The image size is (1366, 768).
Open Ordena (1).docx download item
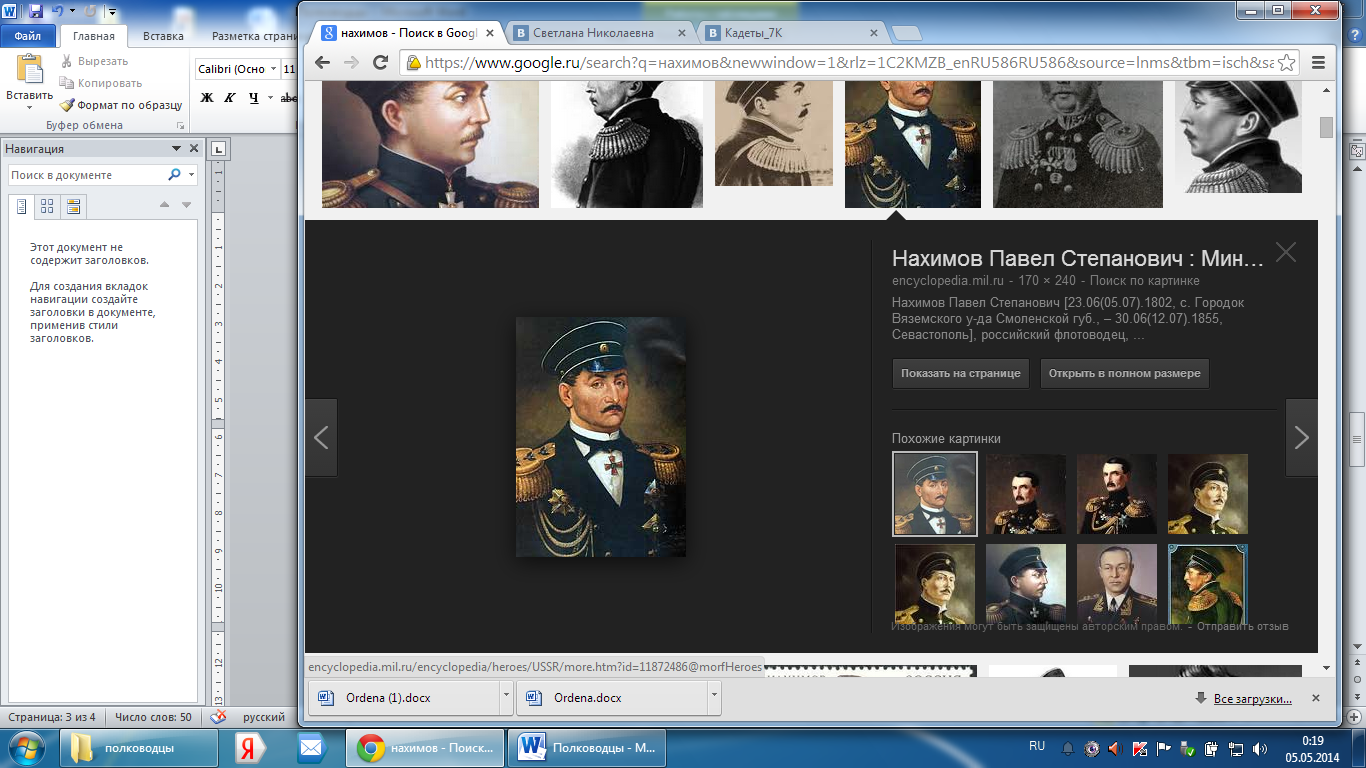[403, 697]
